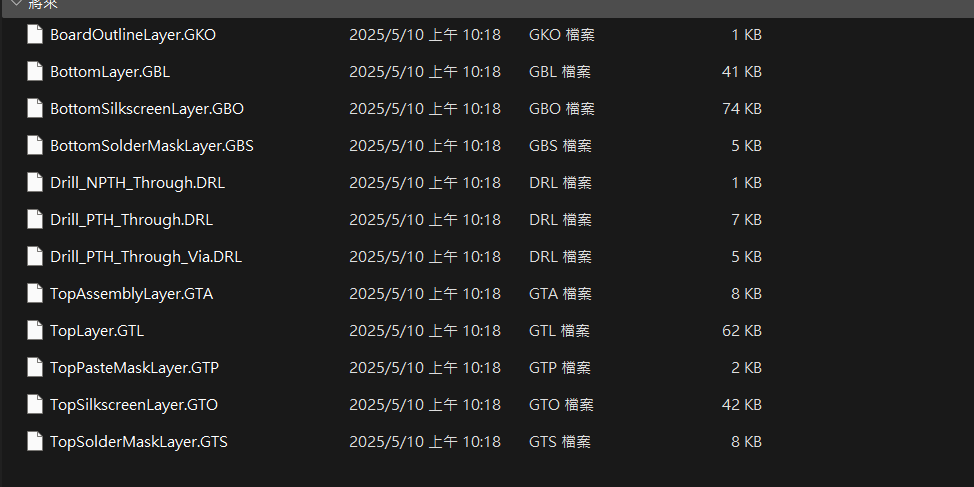974x487 pixels.
Task: Click the BoardOutlineLayer.GKO modified date
Action: point(425,35)
